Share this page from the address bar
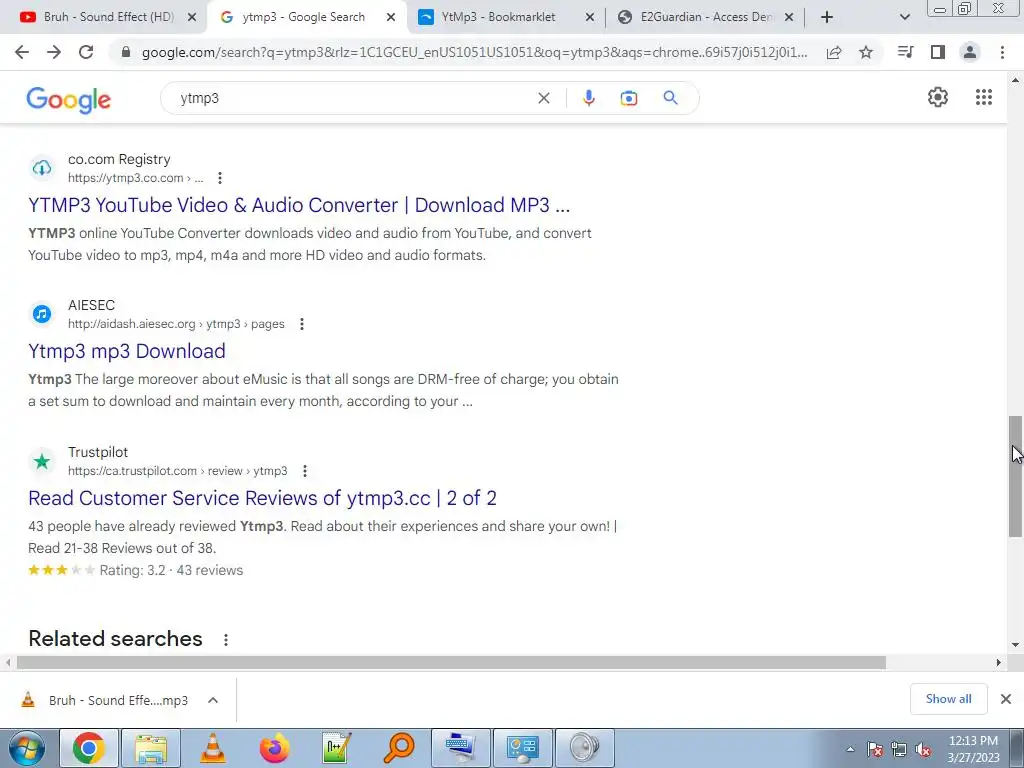The image size is (1024, 768). pos(834,52)
